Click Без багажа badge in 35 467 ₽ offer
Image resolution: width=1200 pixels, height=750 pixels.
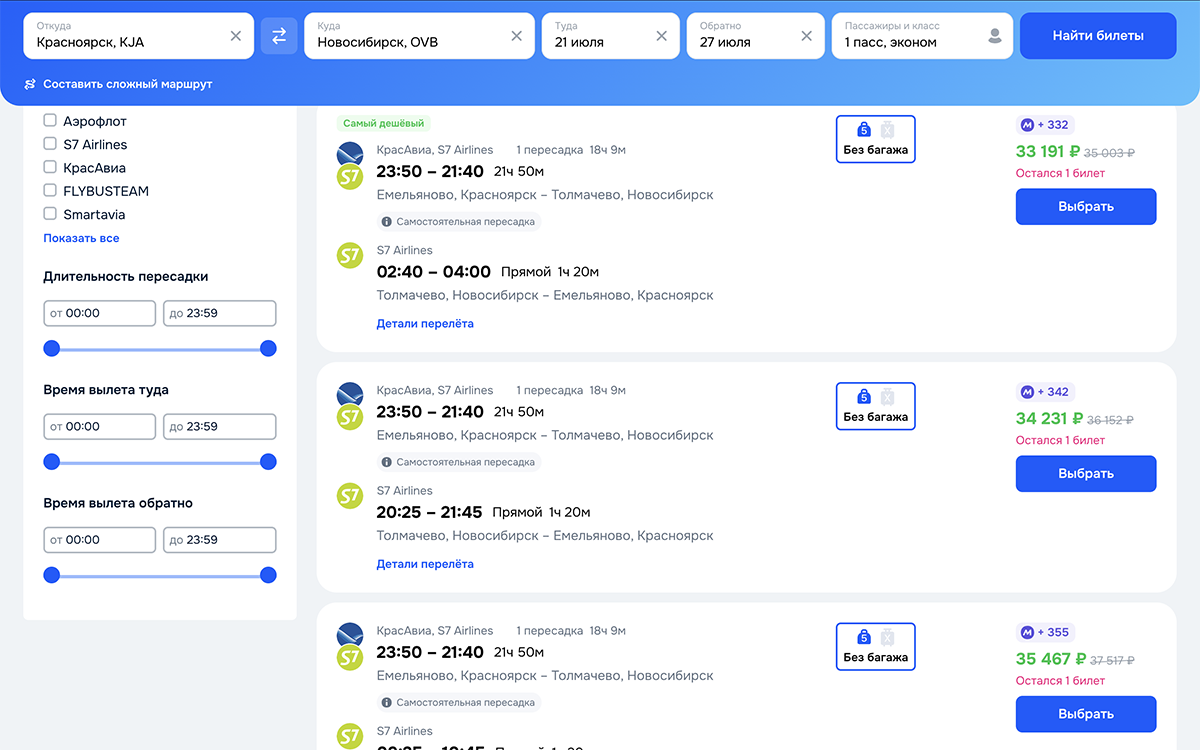[876, 647]
